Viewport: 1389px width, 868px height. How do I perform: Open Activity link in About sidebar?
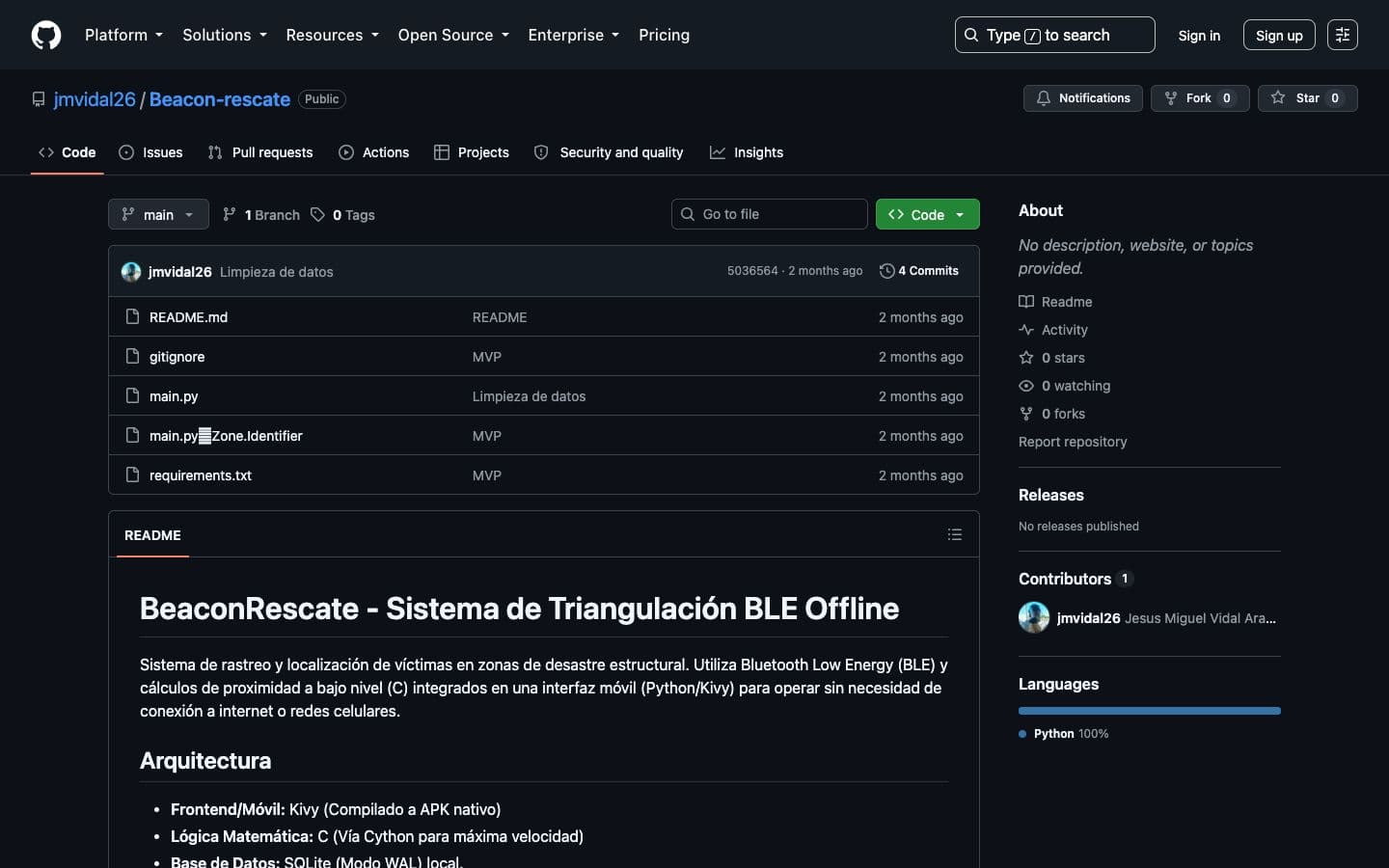click(x=1053, y=330)
